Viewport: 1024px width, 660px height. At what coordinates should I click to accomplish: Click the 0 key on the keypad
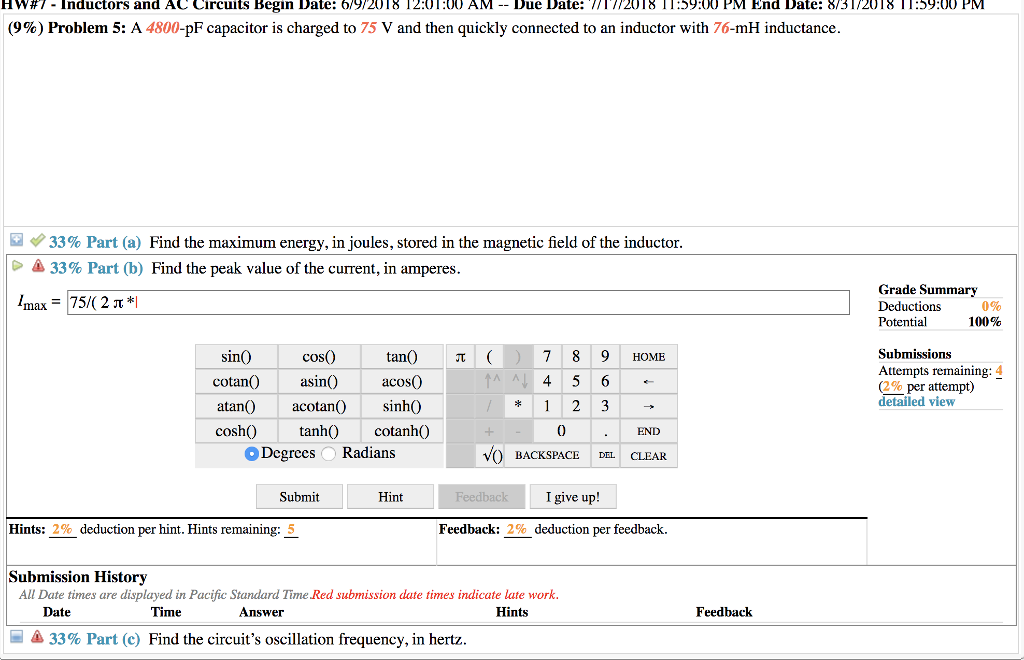(x=562, y=431)
